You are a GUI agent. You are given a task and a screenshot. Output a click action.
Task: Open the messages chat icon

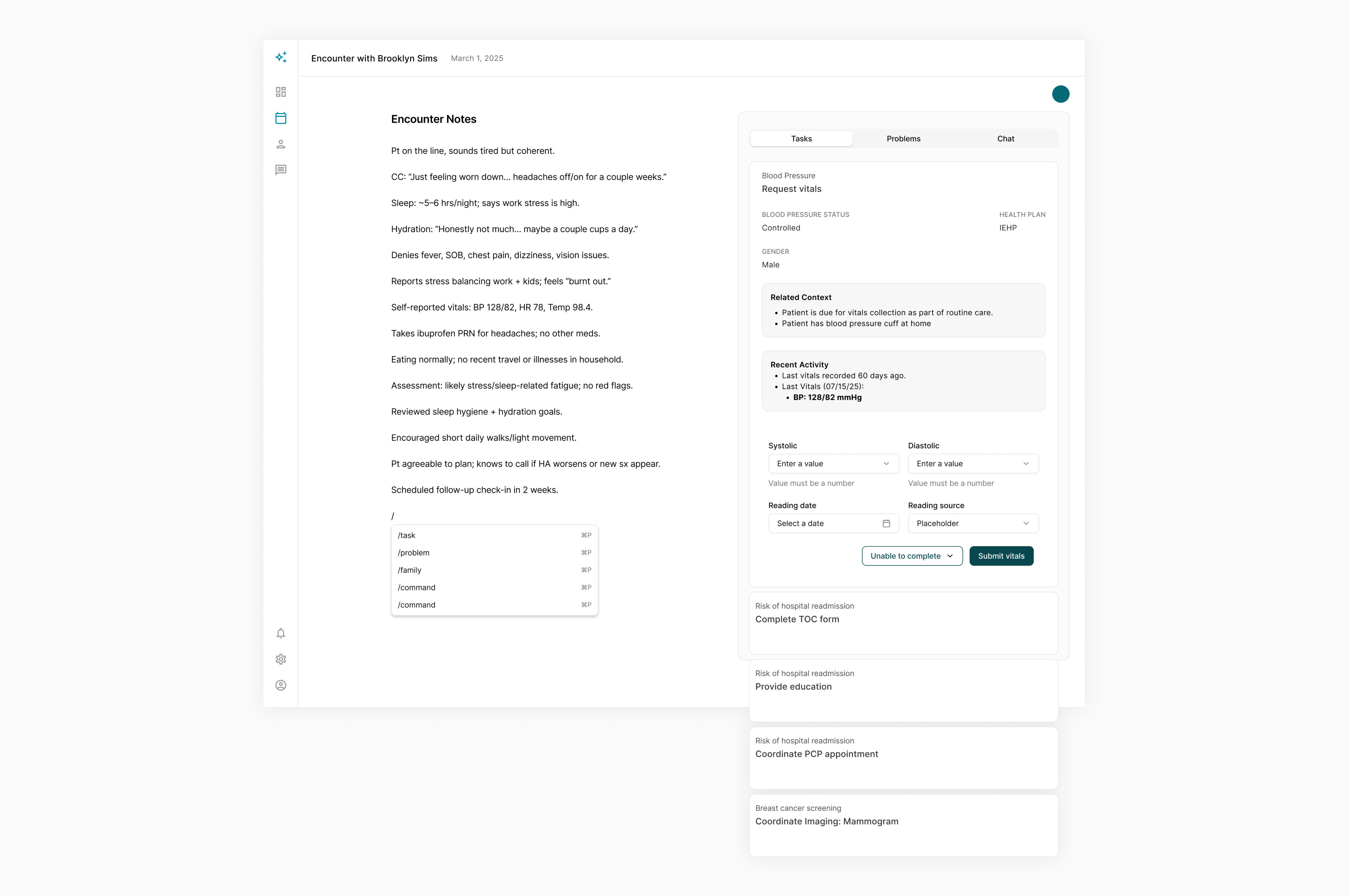(x=281, y=170)
